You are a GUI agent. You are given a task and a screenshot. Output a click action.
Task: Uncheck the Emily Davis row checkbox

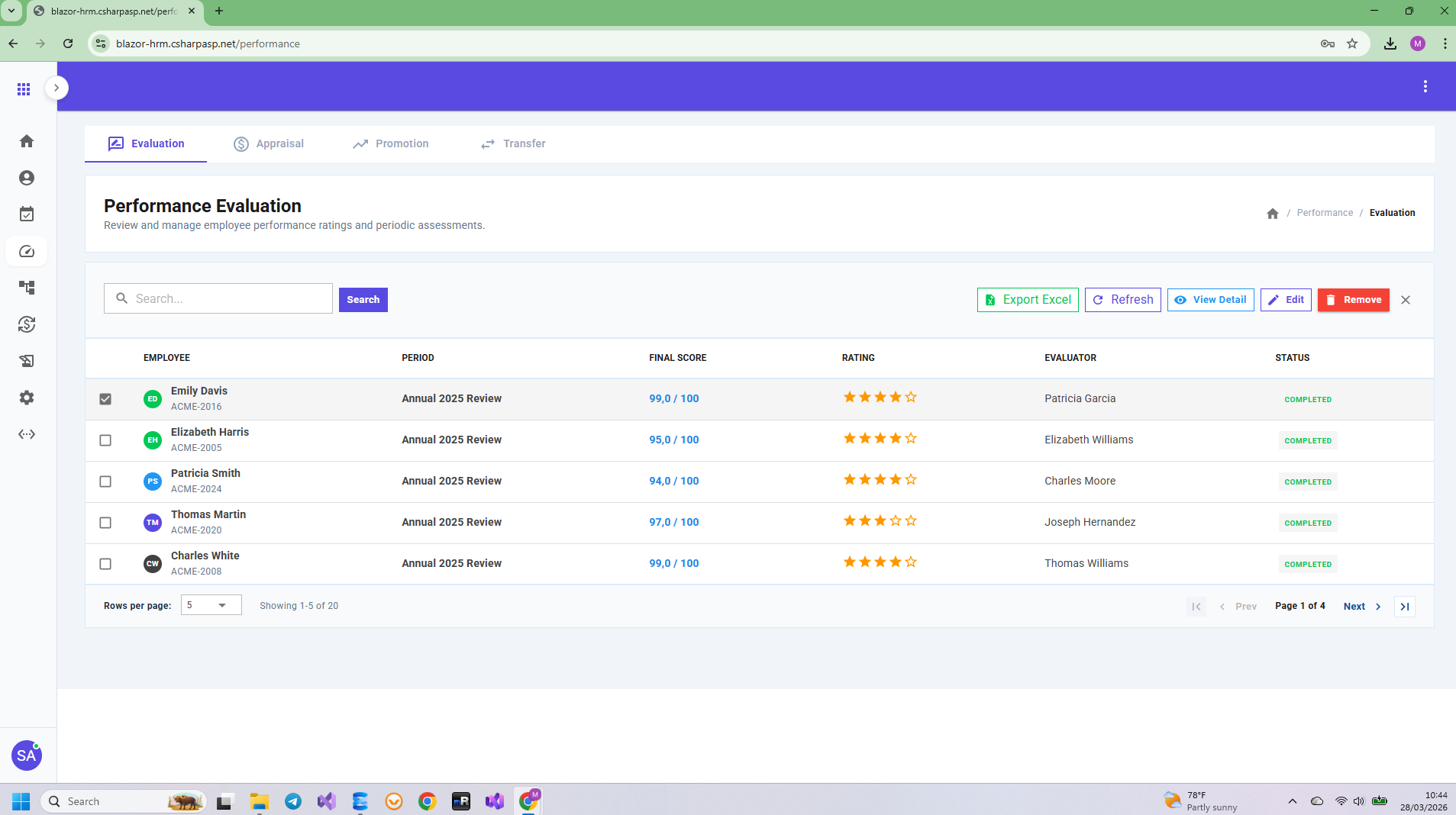pos(105,399)
